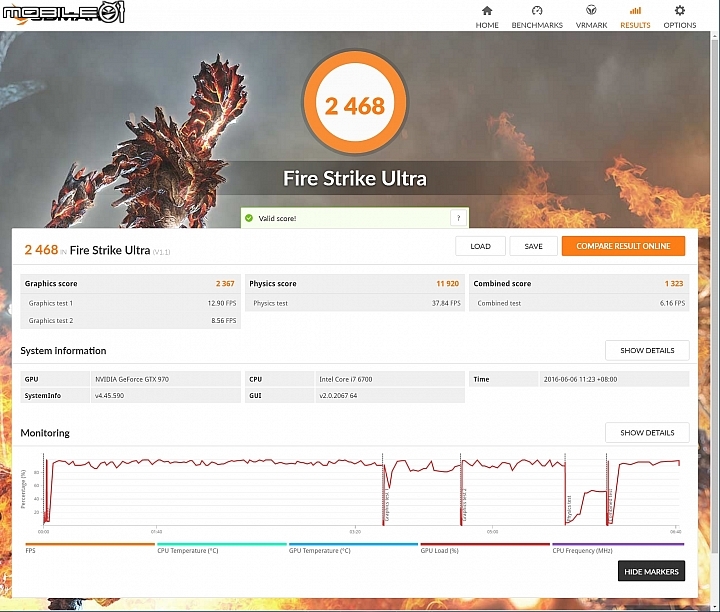Click the Results bar chart icon

point(635,10)
